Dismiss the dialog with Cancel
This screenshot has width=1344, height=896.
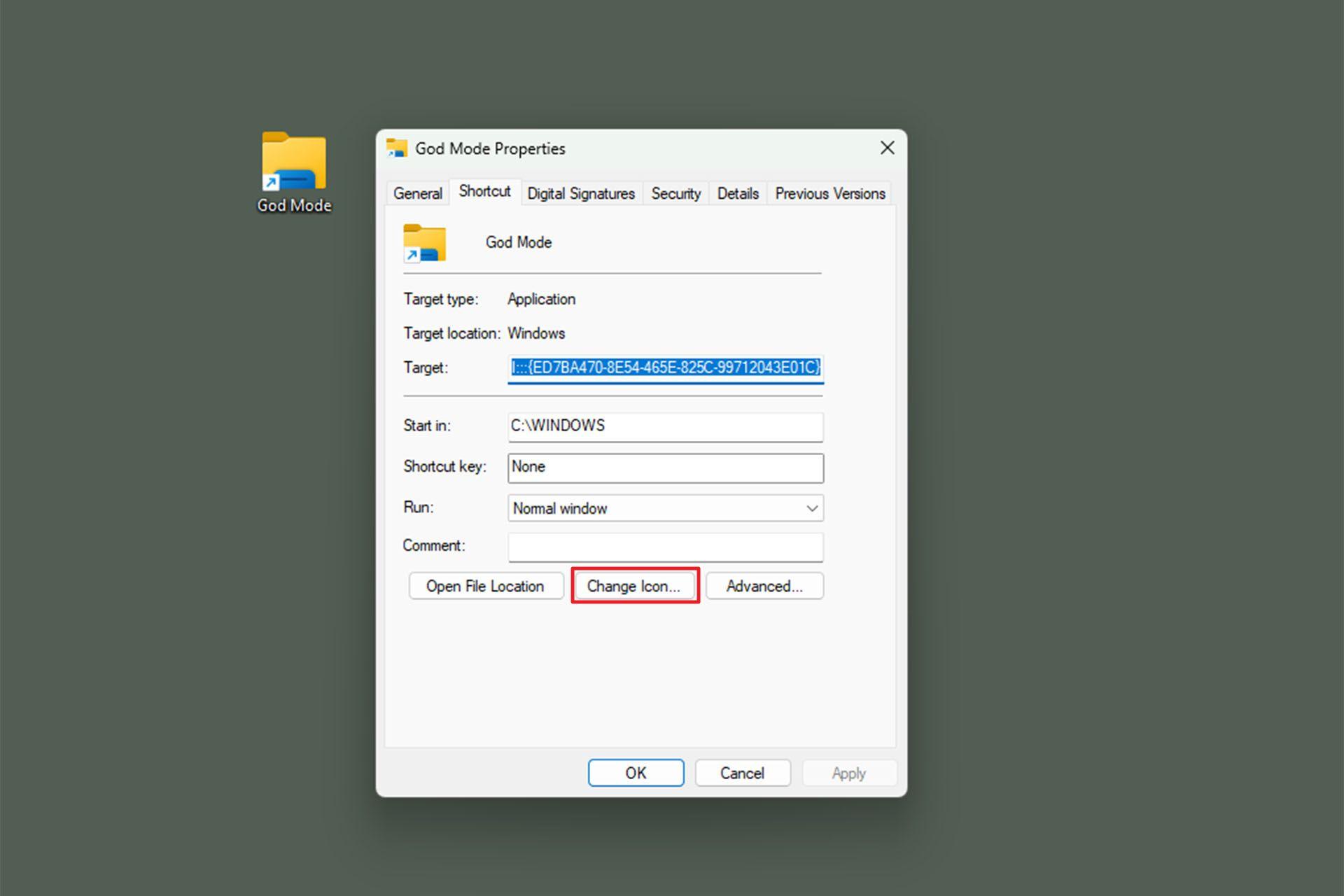(742, 773)
